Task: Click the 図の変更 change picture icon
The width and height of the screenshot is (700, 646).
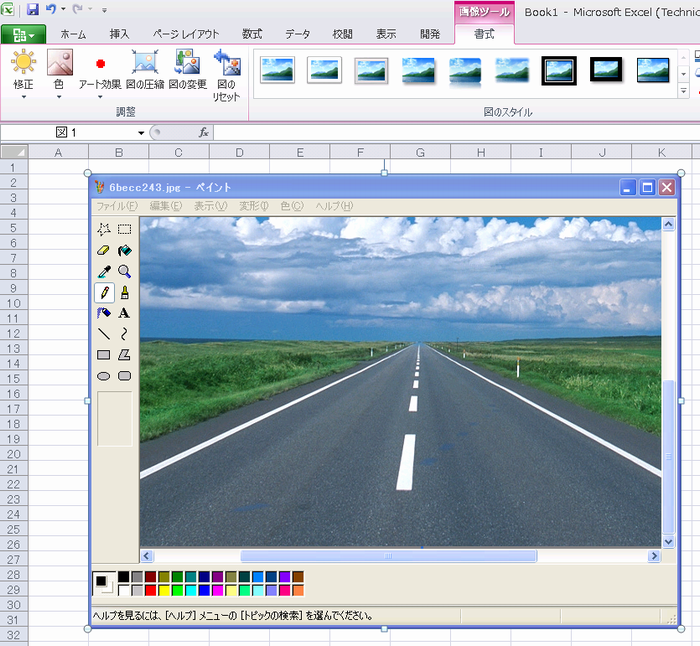Action: coord(188,69)
